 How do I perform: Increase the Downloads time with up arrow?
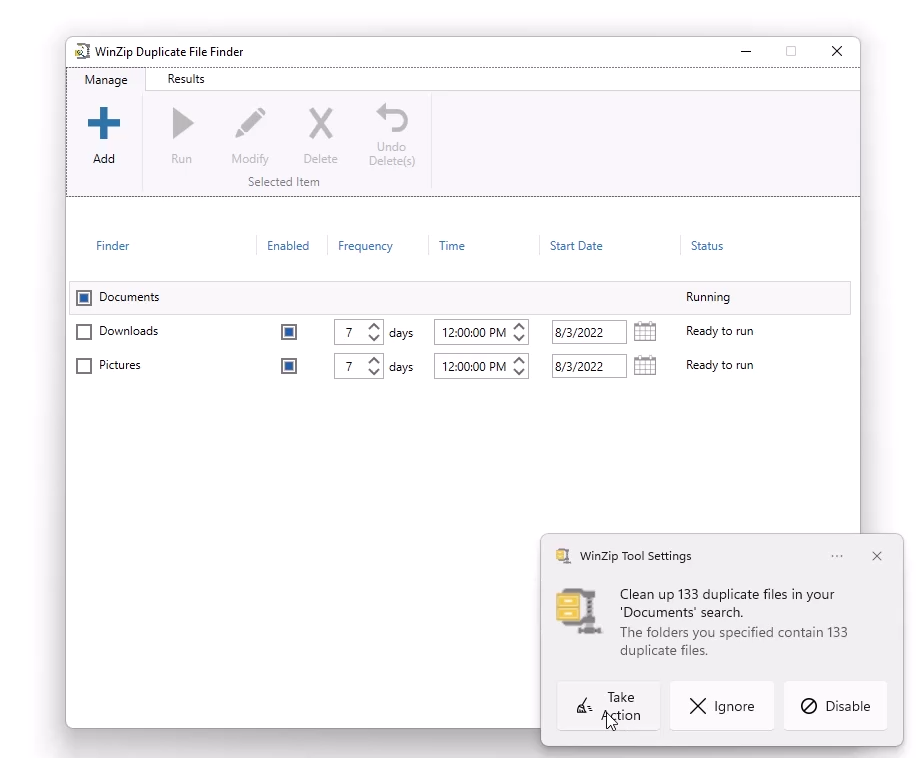[519, 326]
